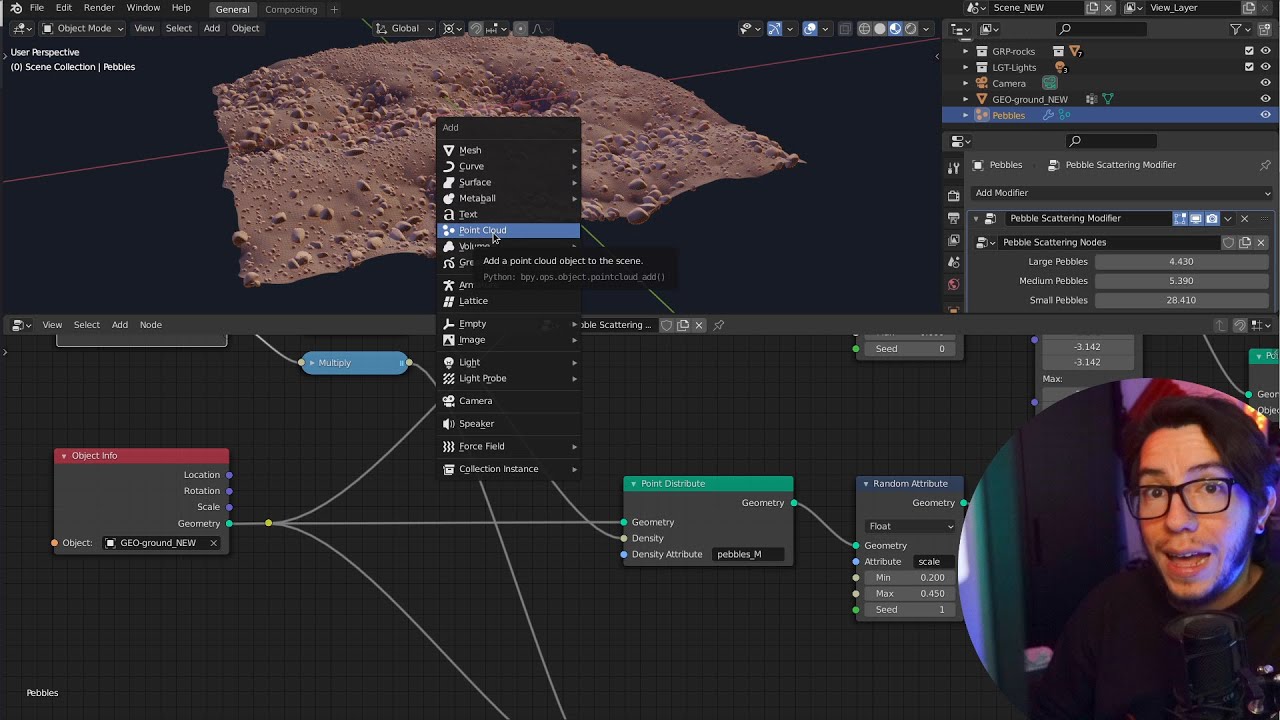Hide the Camera object in viewport

point(1265,83)
